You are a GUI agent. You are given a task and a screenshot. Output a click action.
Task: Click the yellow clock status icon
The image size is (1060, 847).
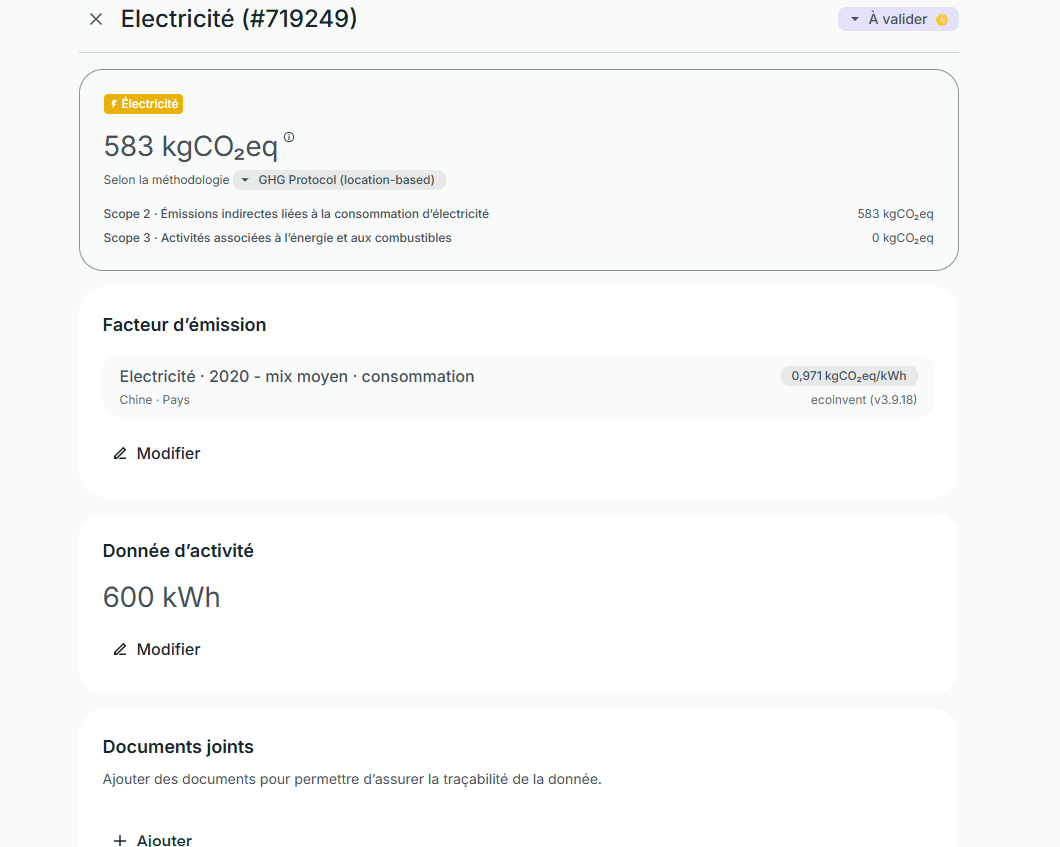coord(942,20)
